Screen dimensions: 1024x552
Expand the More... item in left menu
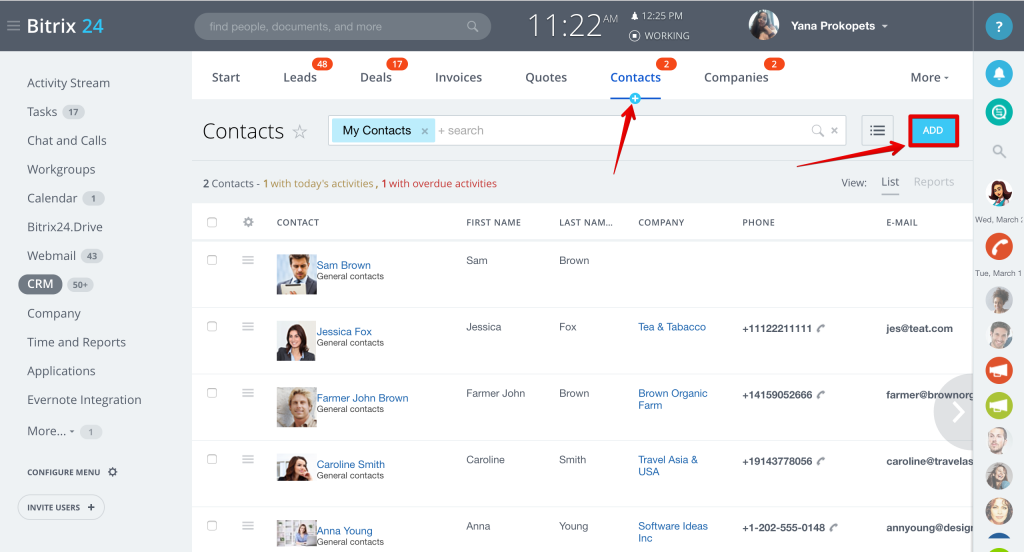(50, 431)
